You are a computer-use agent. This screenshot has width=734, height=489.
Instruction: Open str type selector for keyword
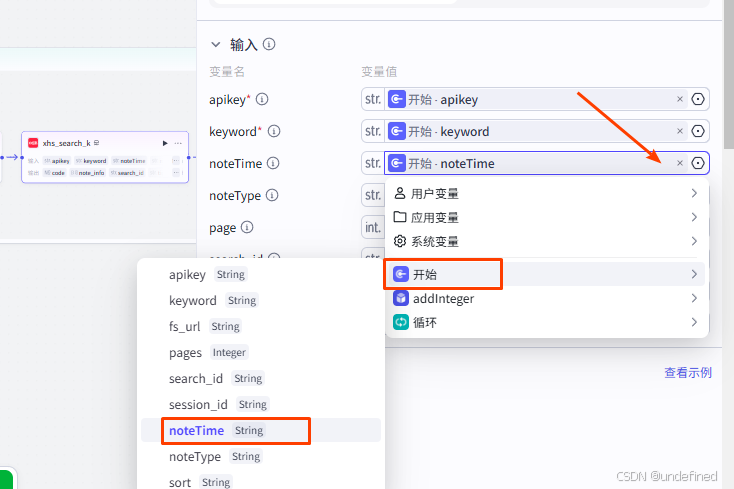(x=373, y=131)
